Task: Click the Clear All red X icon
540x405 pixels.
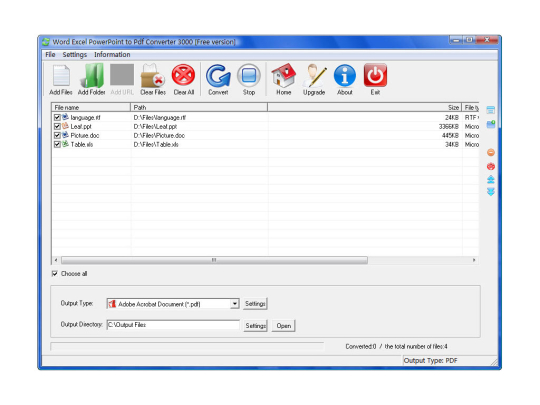Action: click(184, 75)
